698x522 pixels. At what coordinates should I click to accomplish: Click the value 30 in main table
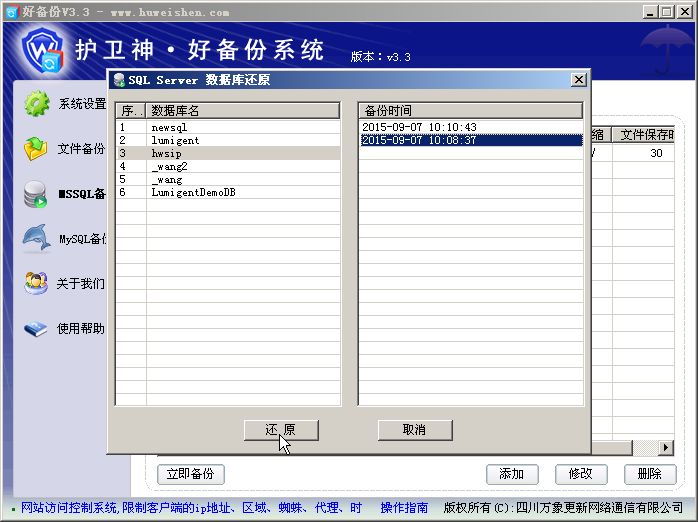click(x=656, y=154)
